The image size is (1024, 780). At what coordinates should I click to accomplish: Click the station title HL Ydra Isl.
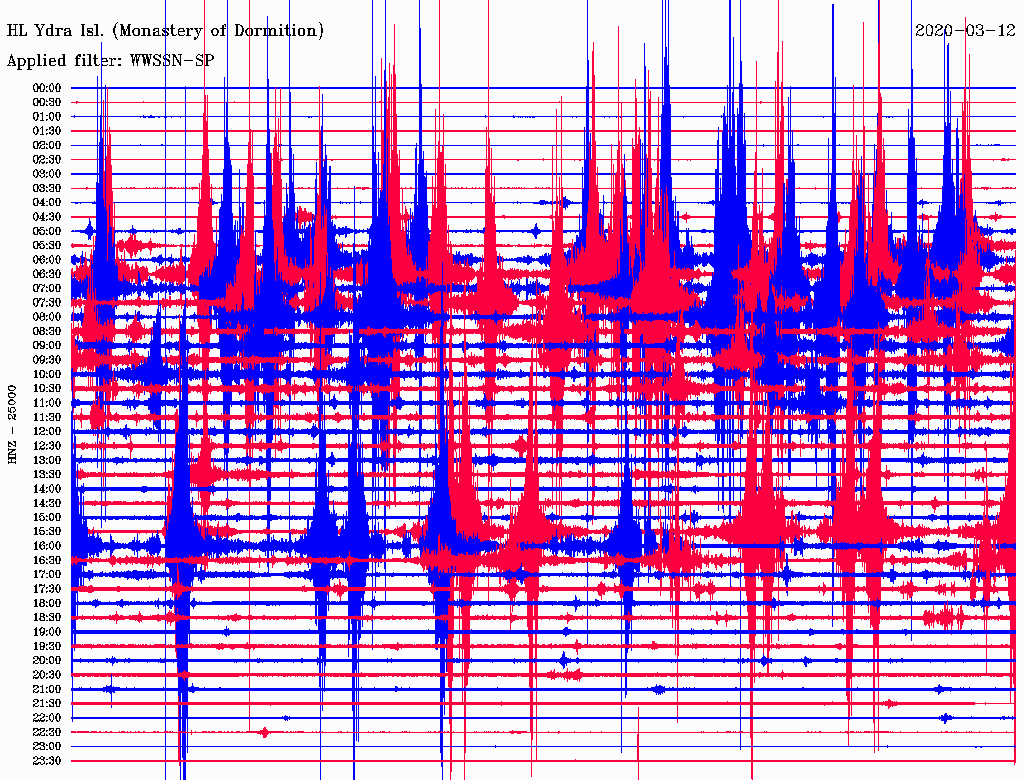(x=165, y=31)
